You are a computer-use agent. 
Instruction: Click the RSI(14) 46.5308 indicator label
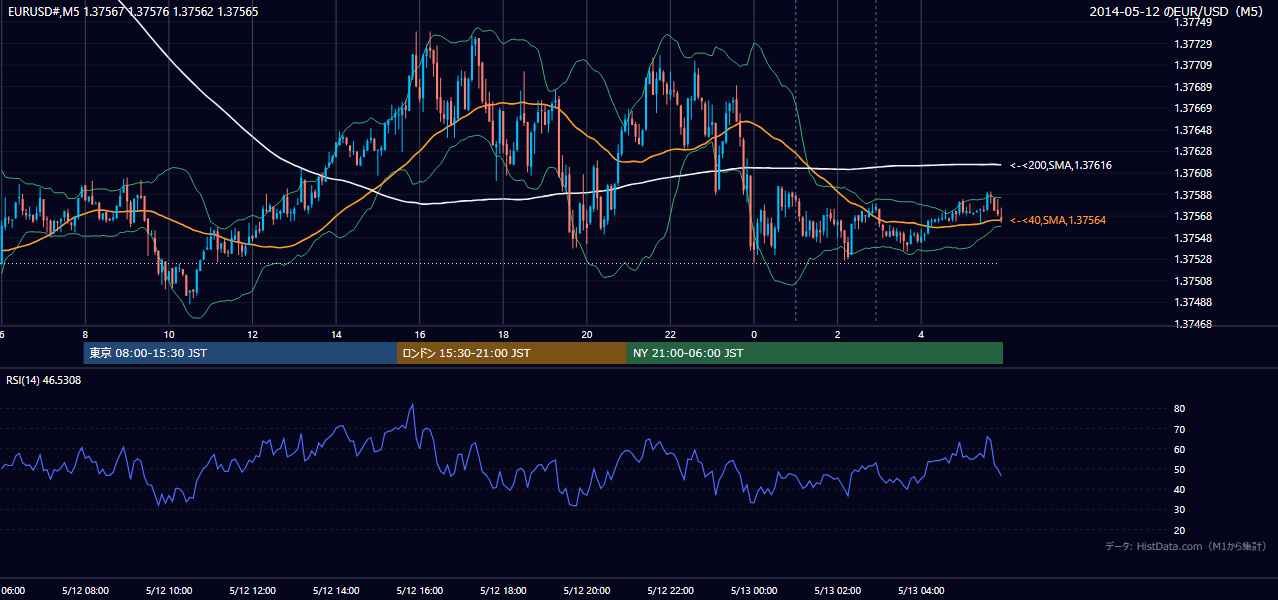click(44, 380)
